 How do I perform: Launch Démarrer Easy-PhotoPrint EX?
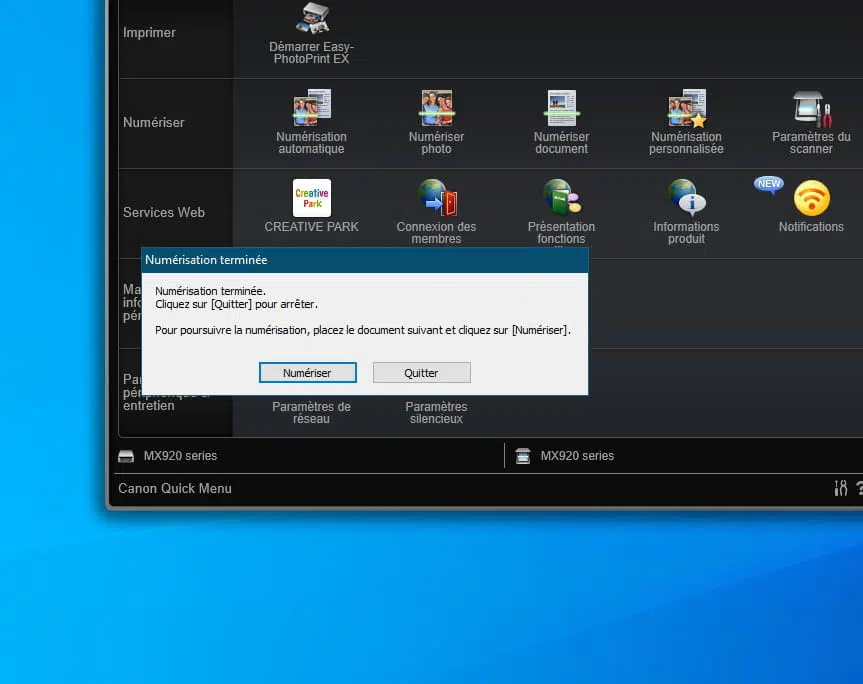(312, 33)
